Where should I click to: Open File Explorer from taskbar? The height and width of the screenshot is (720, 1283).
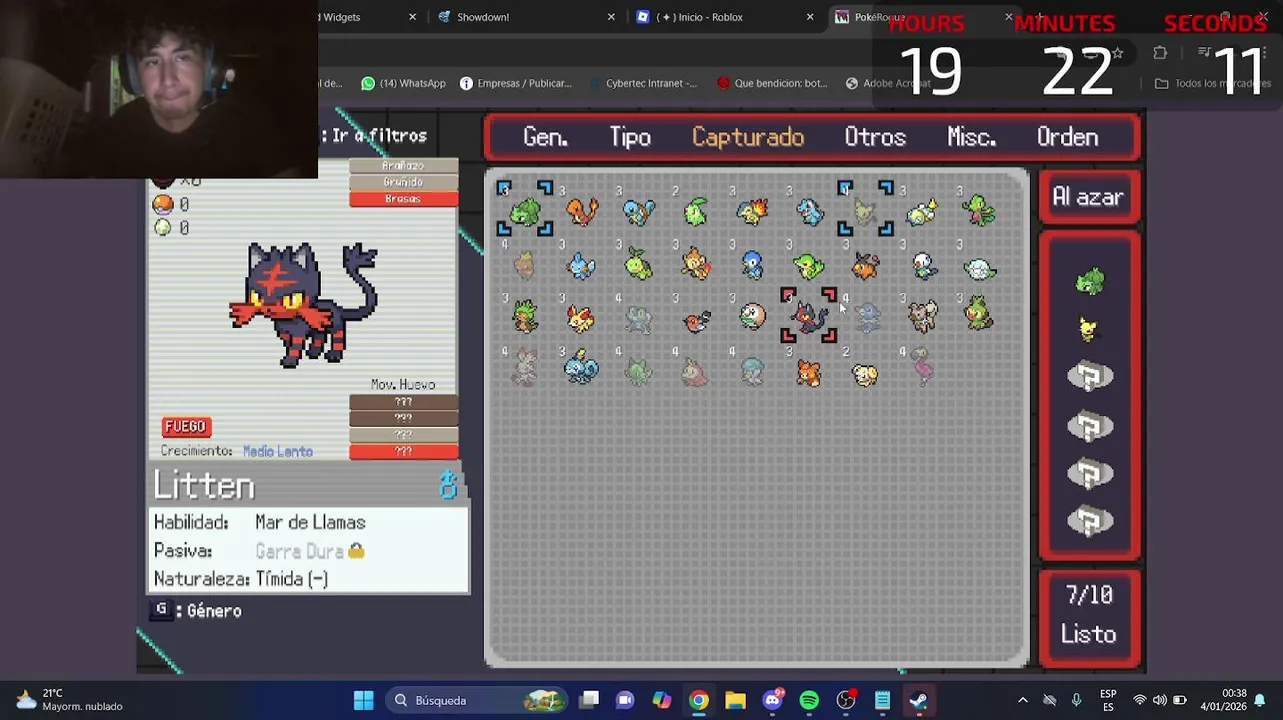point(735,700)
